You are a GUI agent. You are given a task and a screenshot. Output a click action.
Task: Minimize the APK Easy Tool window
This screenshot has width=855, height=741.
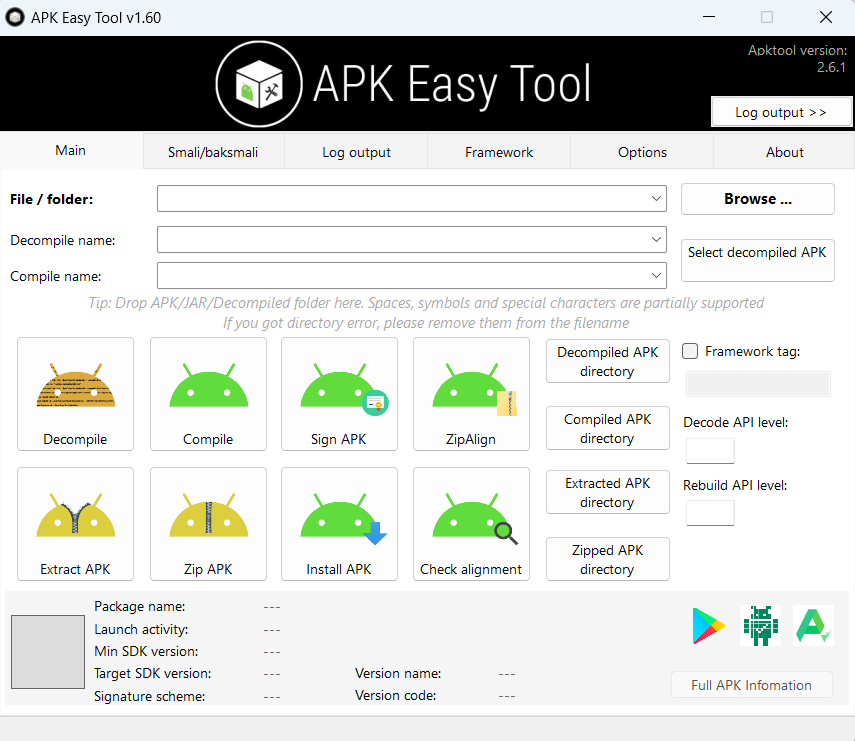pyautogui.click(x=709, y=17)
